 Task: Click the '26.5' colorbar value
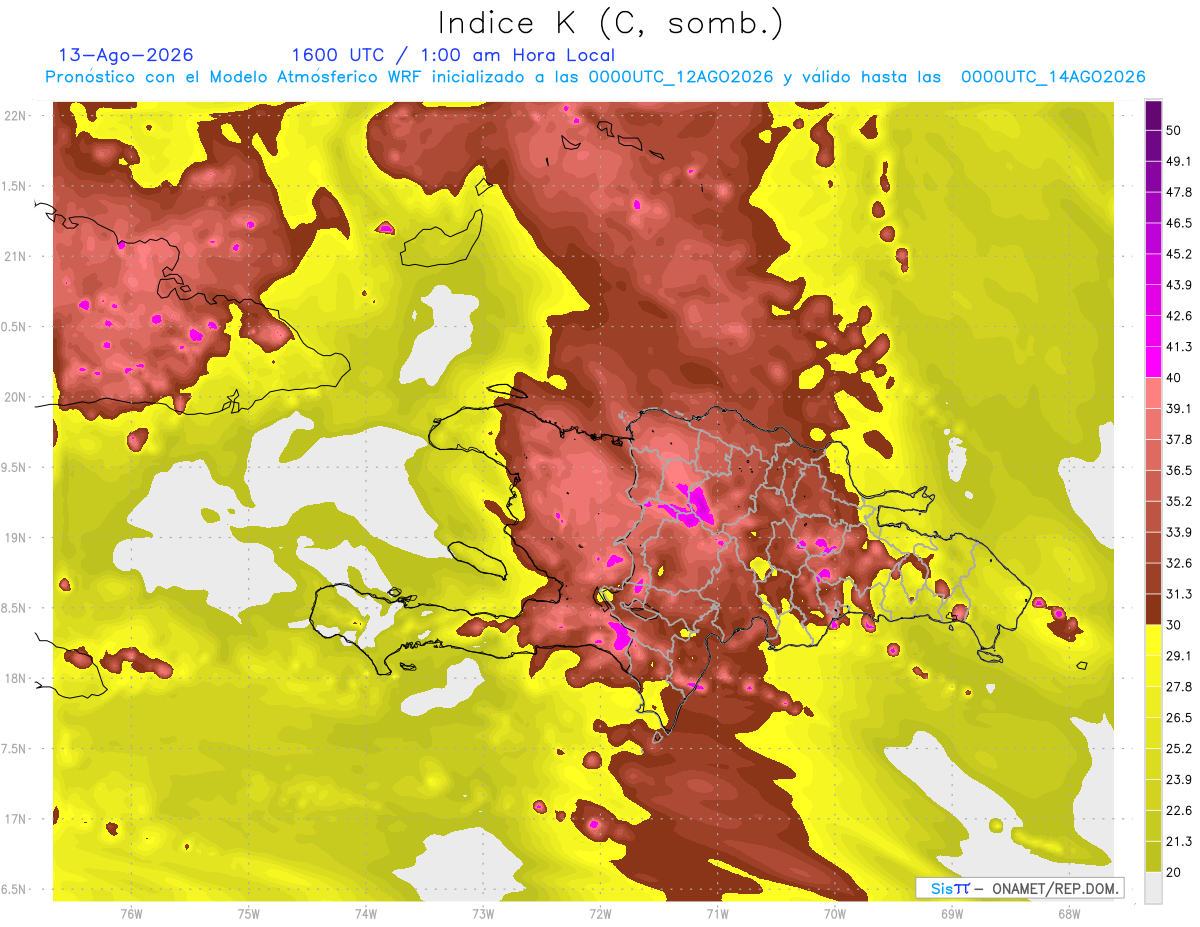pyautogui.click(x=1178, y=718)
